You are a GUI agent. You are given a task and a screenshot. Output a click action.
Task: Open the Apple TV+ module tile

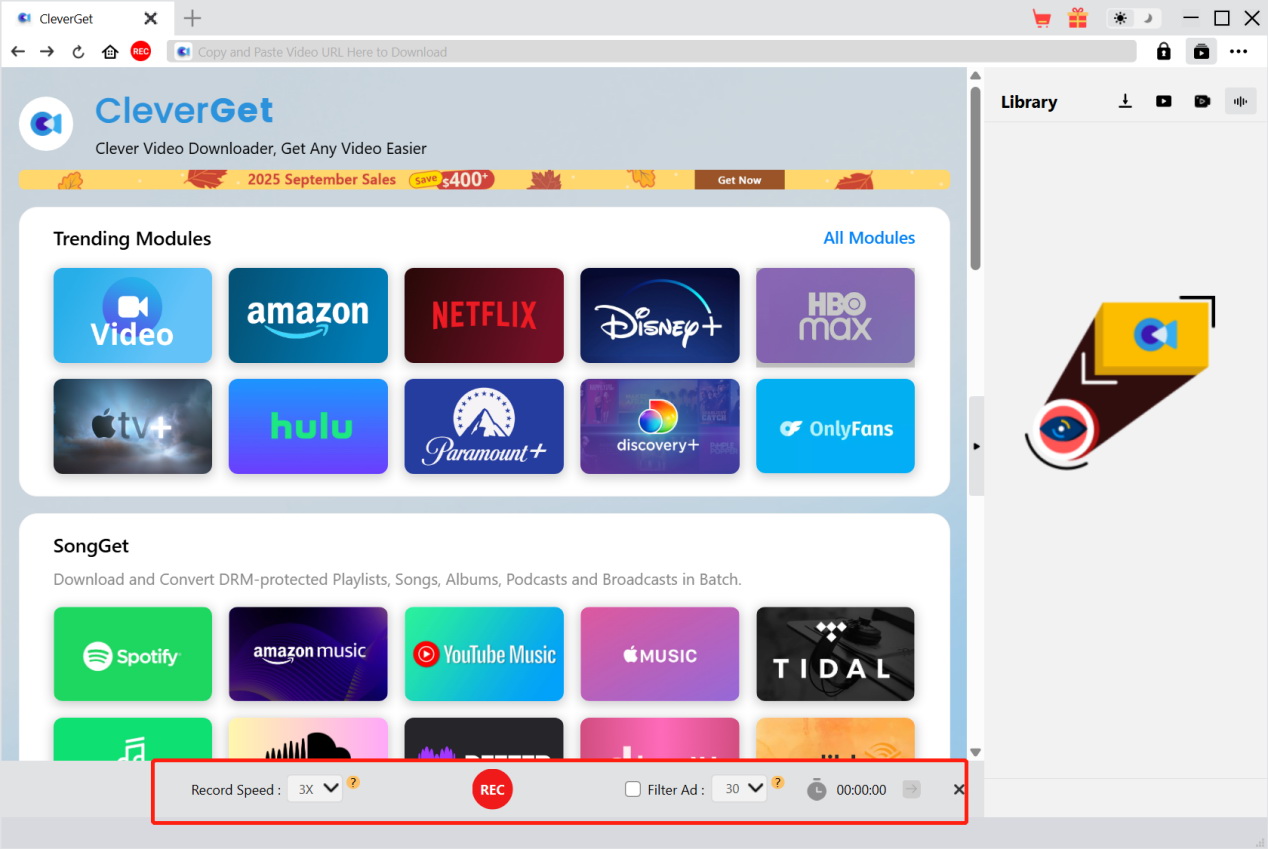[133, 426]
